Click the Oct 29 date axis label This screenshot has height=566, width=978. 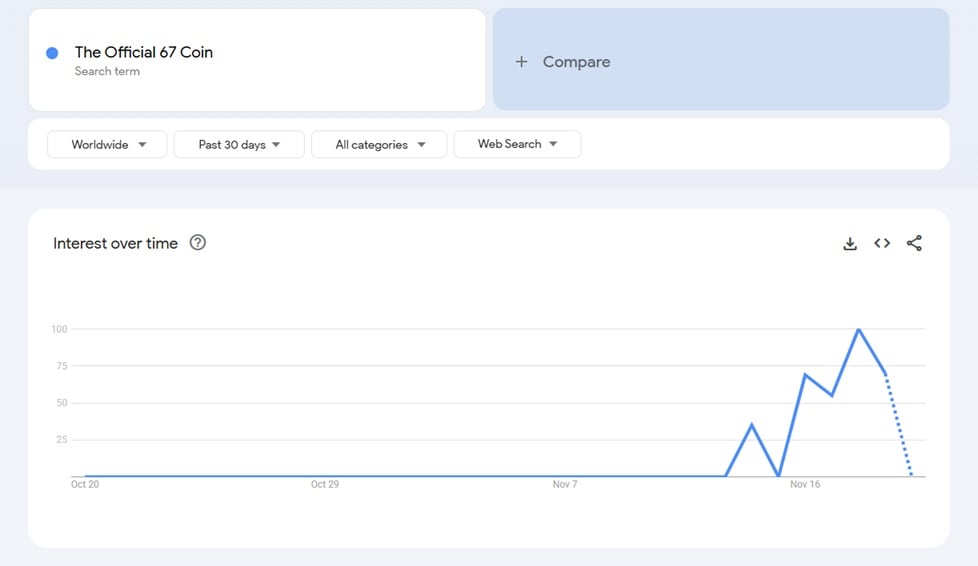pyautogui.click(x=325, y=484)
